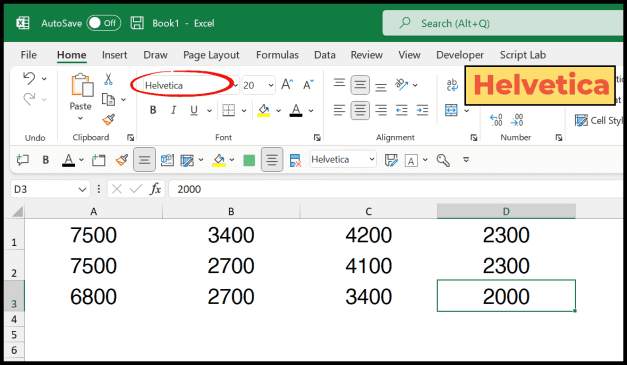Viewport: 627px width, 365px height.
Task: Click Format Painter brush in Quick Access Toolbar
Action: [x=122, y=160]
